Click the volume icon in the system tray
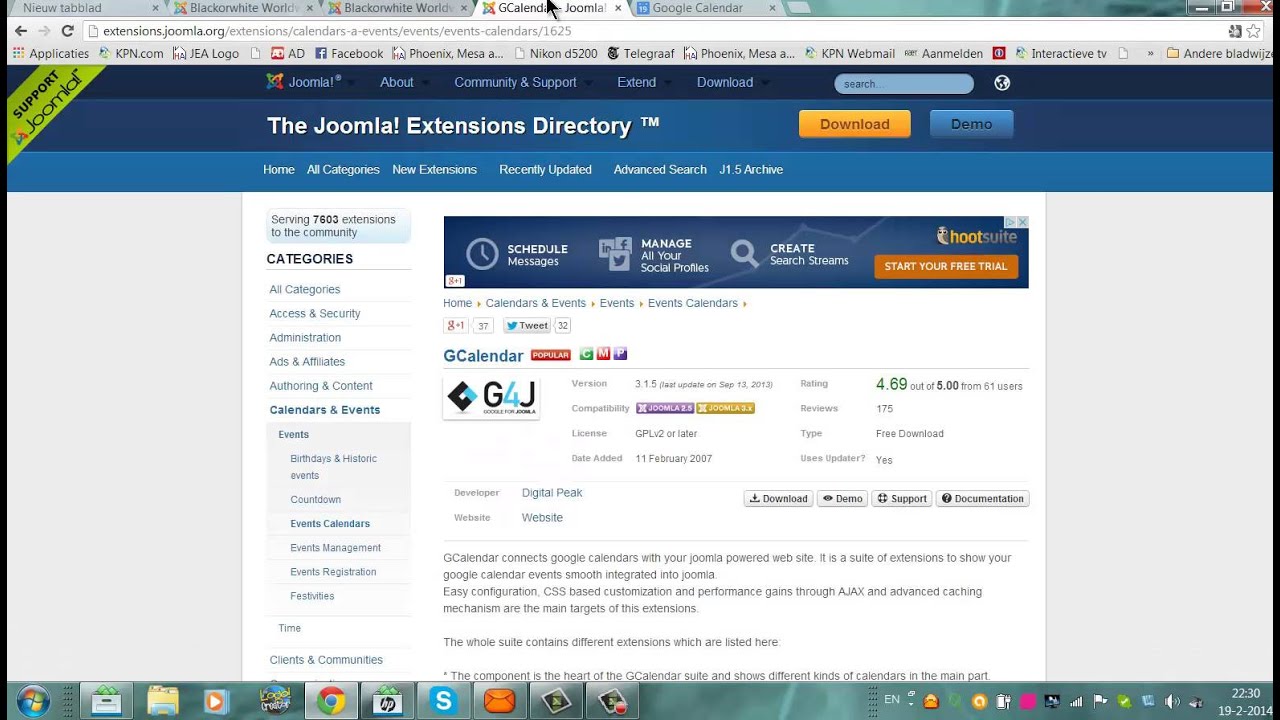 (x=1170, y=701)
